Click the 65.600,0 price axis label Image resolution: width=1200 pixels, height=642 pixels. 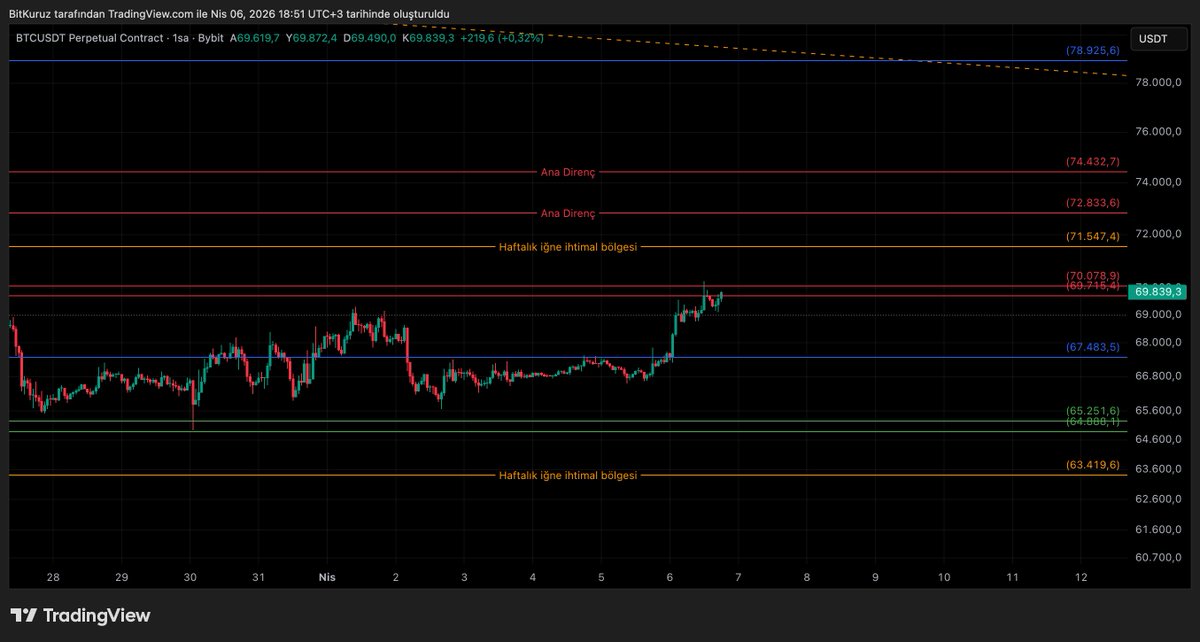[x=1160, y=411]
